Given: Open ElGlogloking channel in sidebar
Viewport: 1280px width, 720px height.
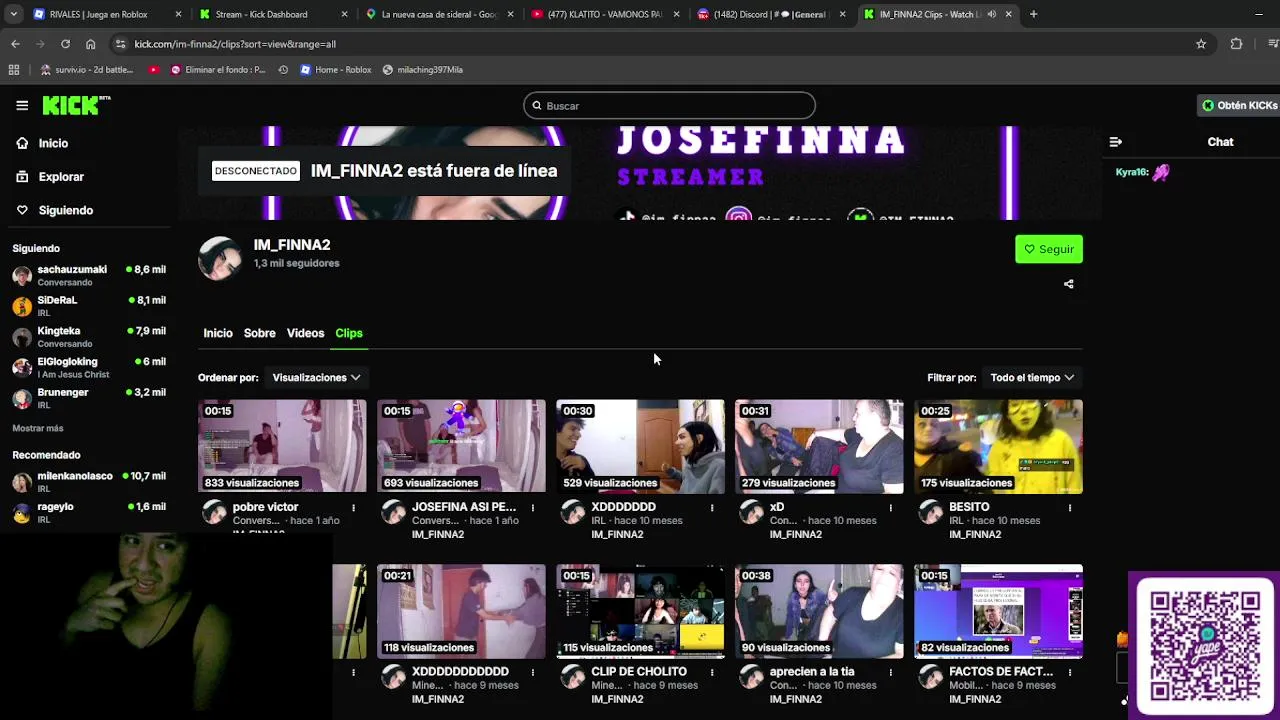Looking at the screenshot, I should tap(89, 367).
